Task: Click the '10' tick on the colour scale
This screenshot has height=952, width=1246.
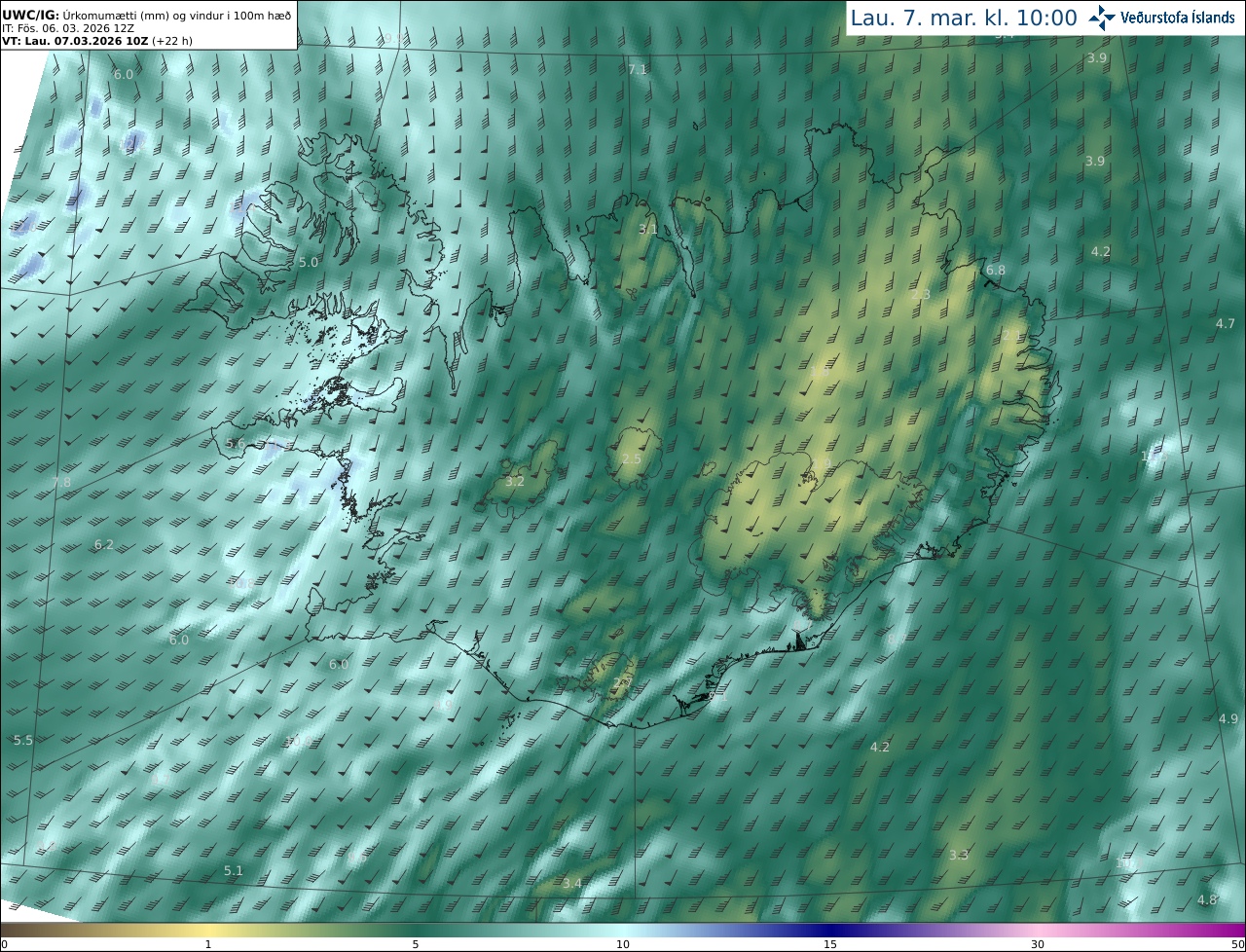Action: pos(623,944)
